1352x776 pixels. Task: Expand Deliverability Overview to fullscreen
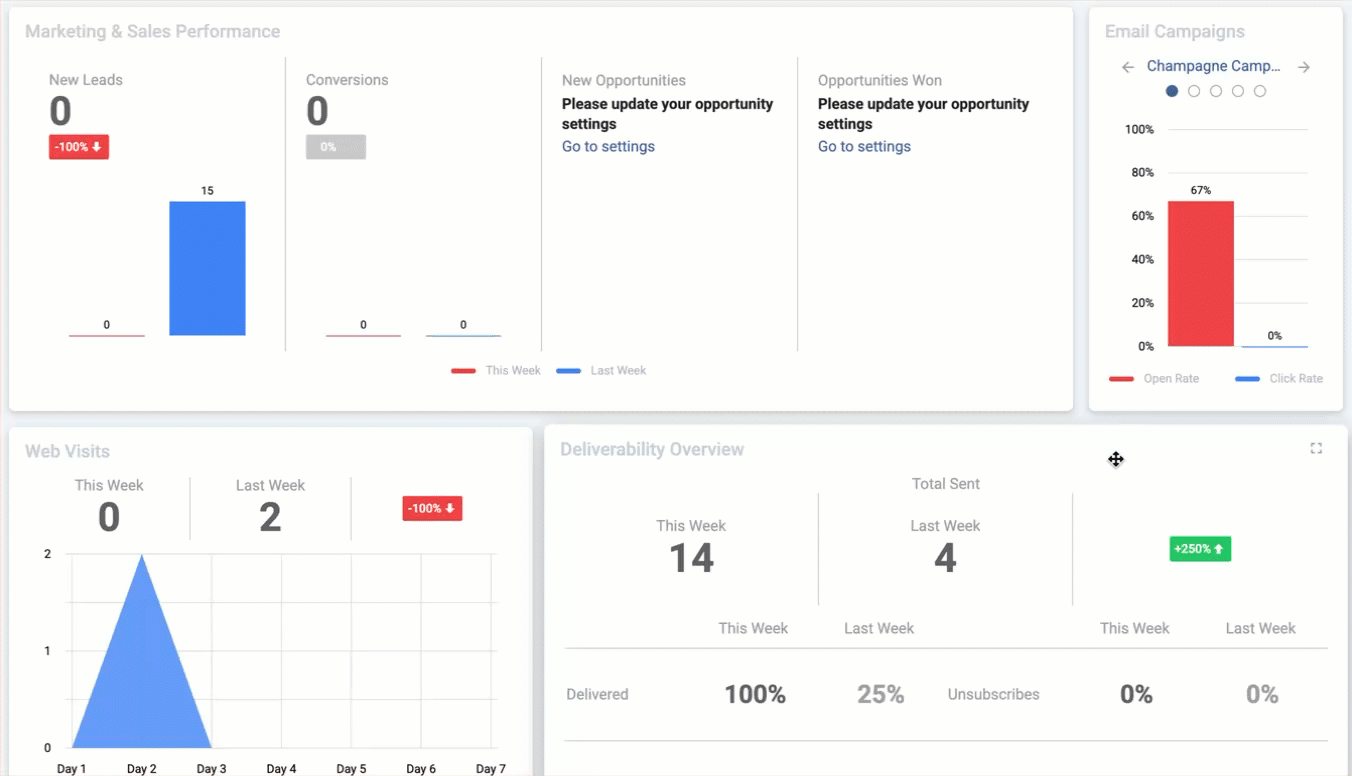pyautogui.click(x=1316, y=448)
